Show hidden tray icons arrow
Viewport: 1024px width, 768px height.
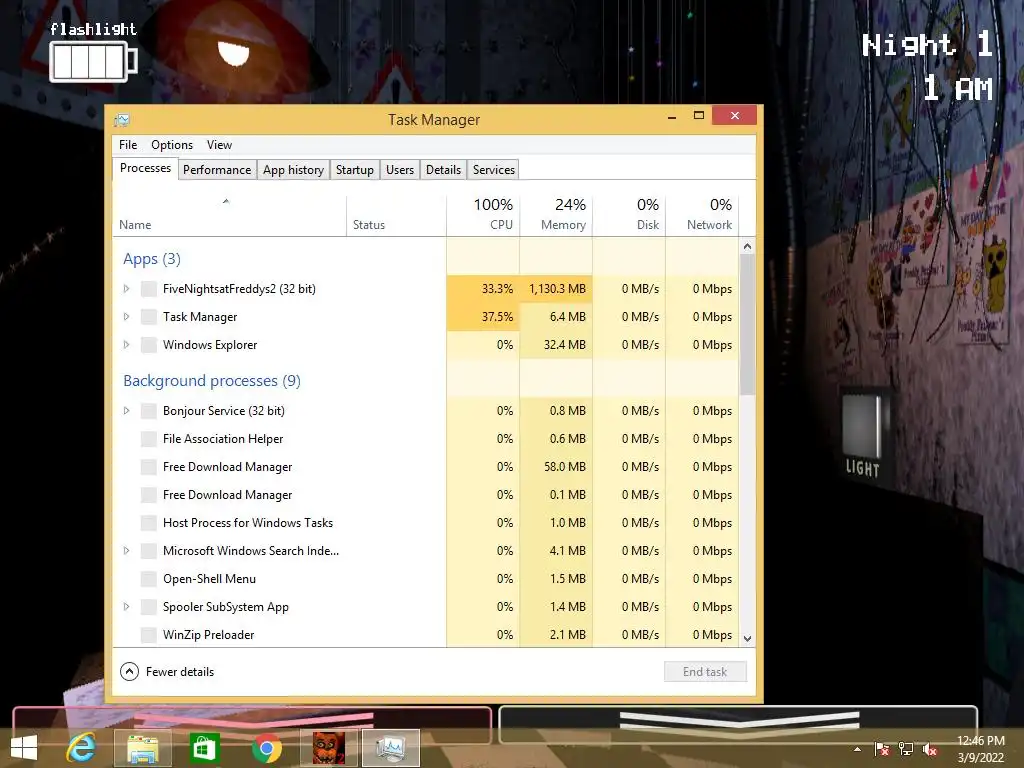(857, 749)
